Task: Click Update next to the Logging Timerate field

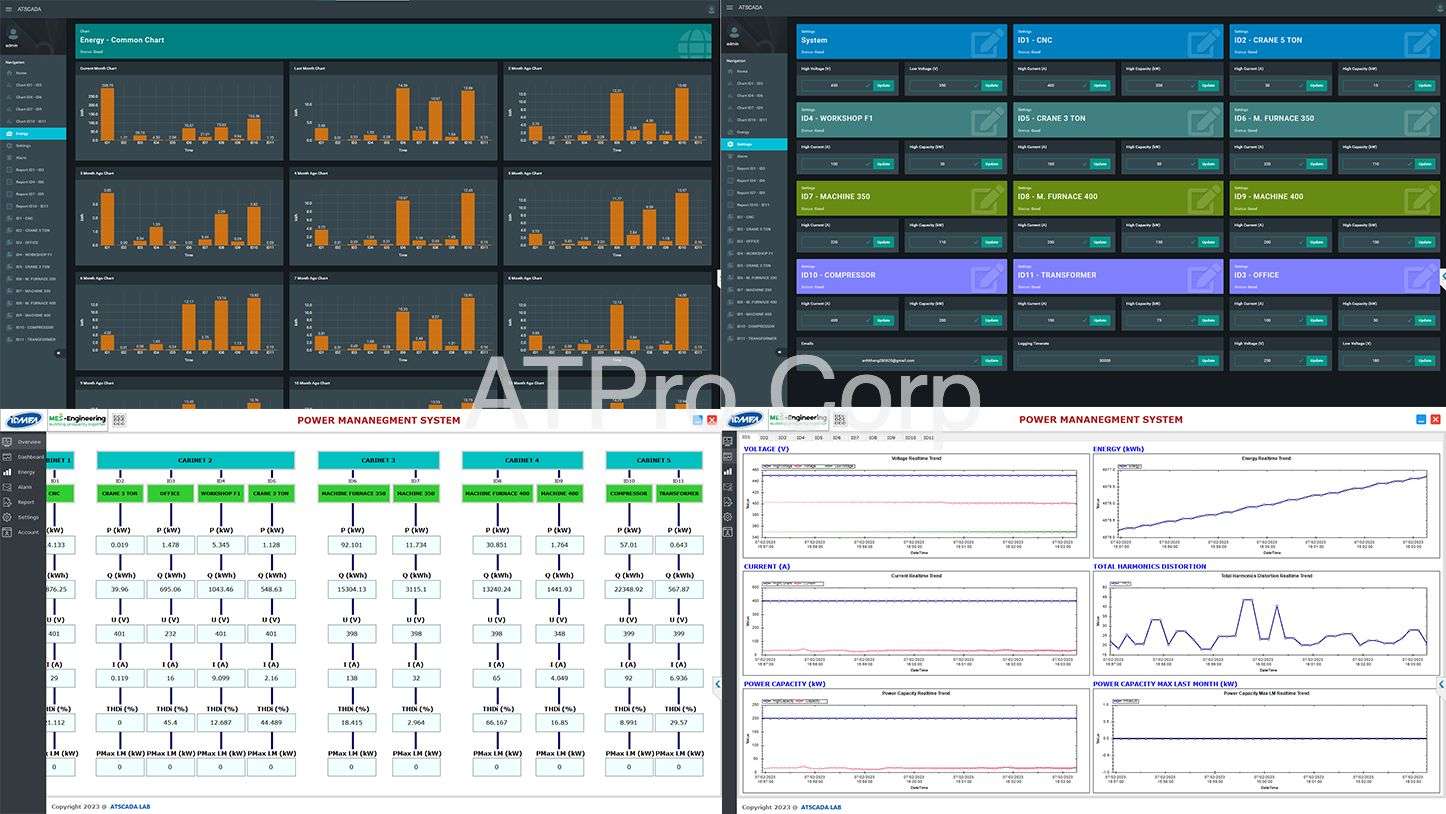Action: pos(1207,360)
